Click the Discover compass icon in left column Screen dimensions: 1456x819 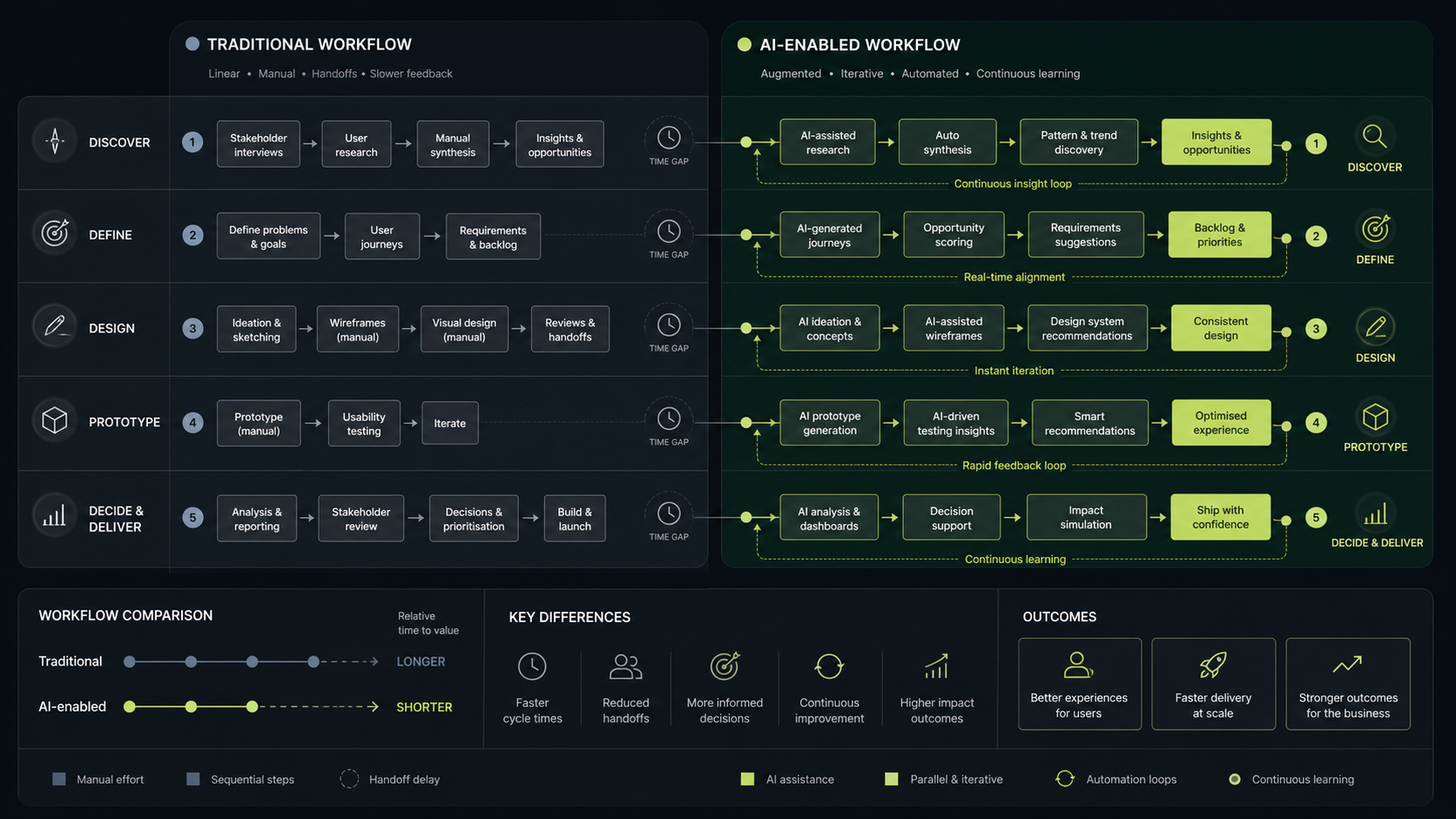tap(55, 141)
